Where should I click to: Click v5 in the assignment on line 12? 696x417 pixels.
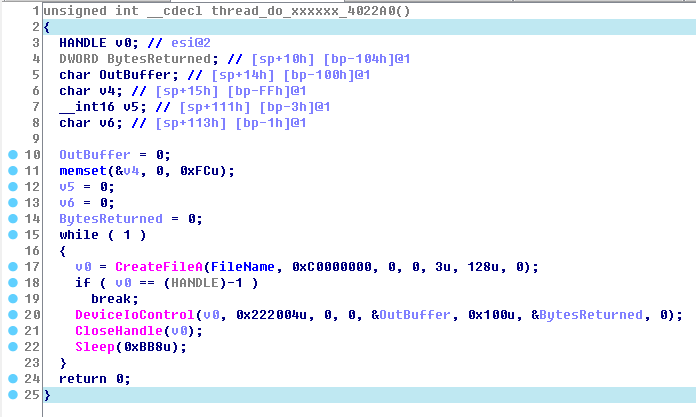[x=67, y=187]
